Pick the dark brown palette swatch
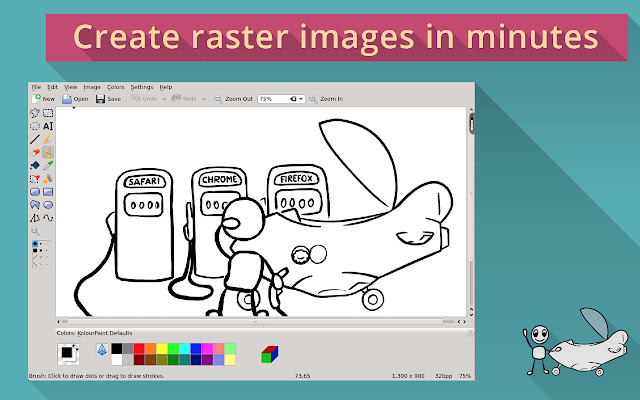 click(151, 360)
